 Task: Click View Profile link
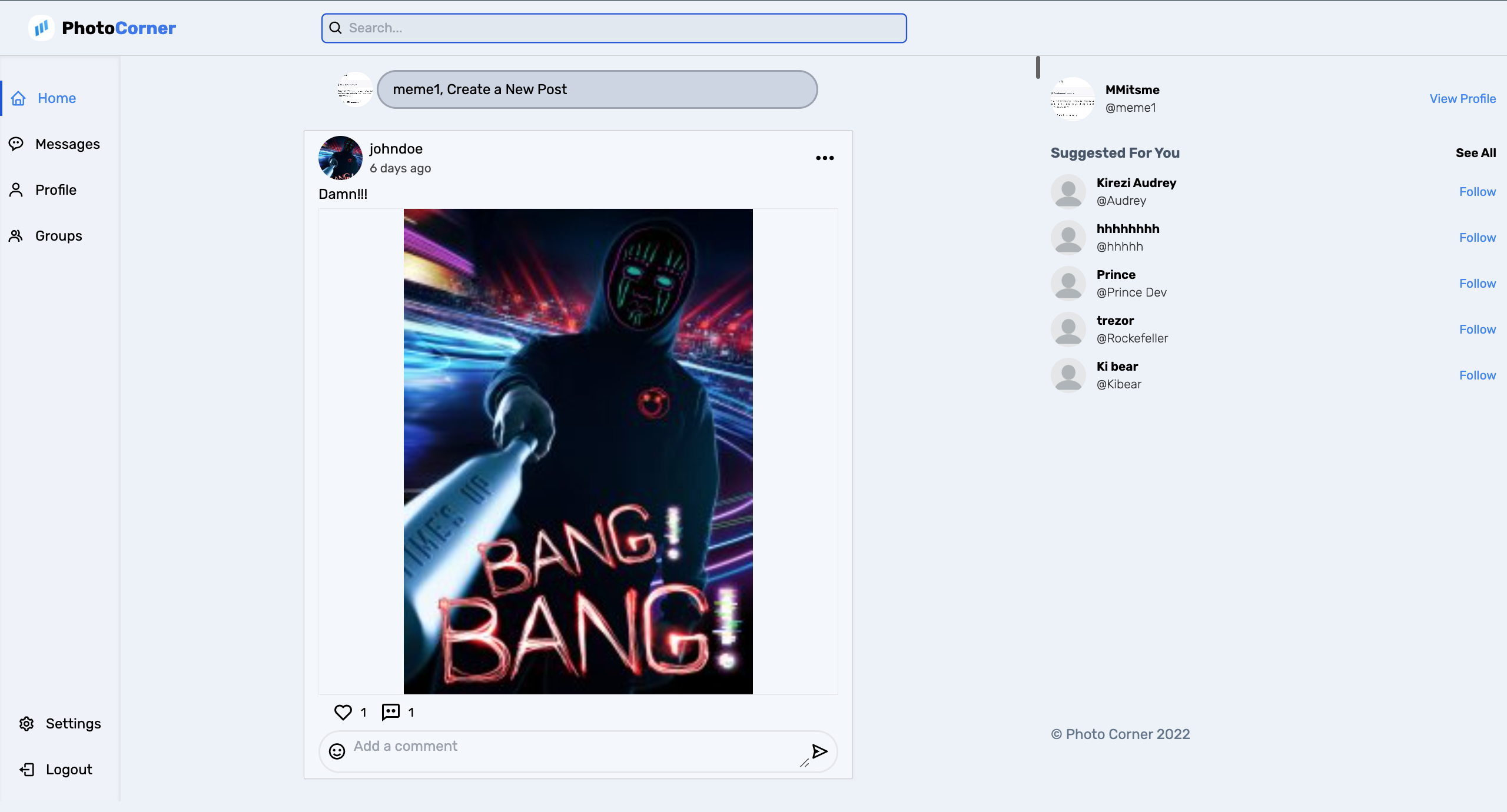(x=1463, y=99)
